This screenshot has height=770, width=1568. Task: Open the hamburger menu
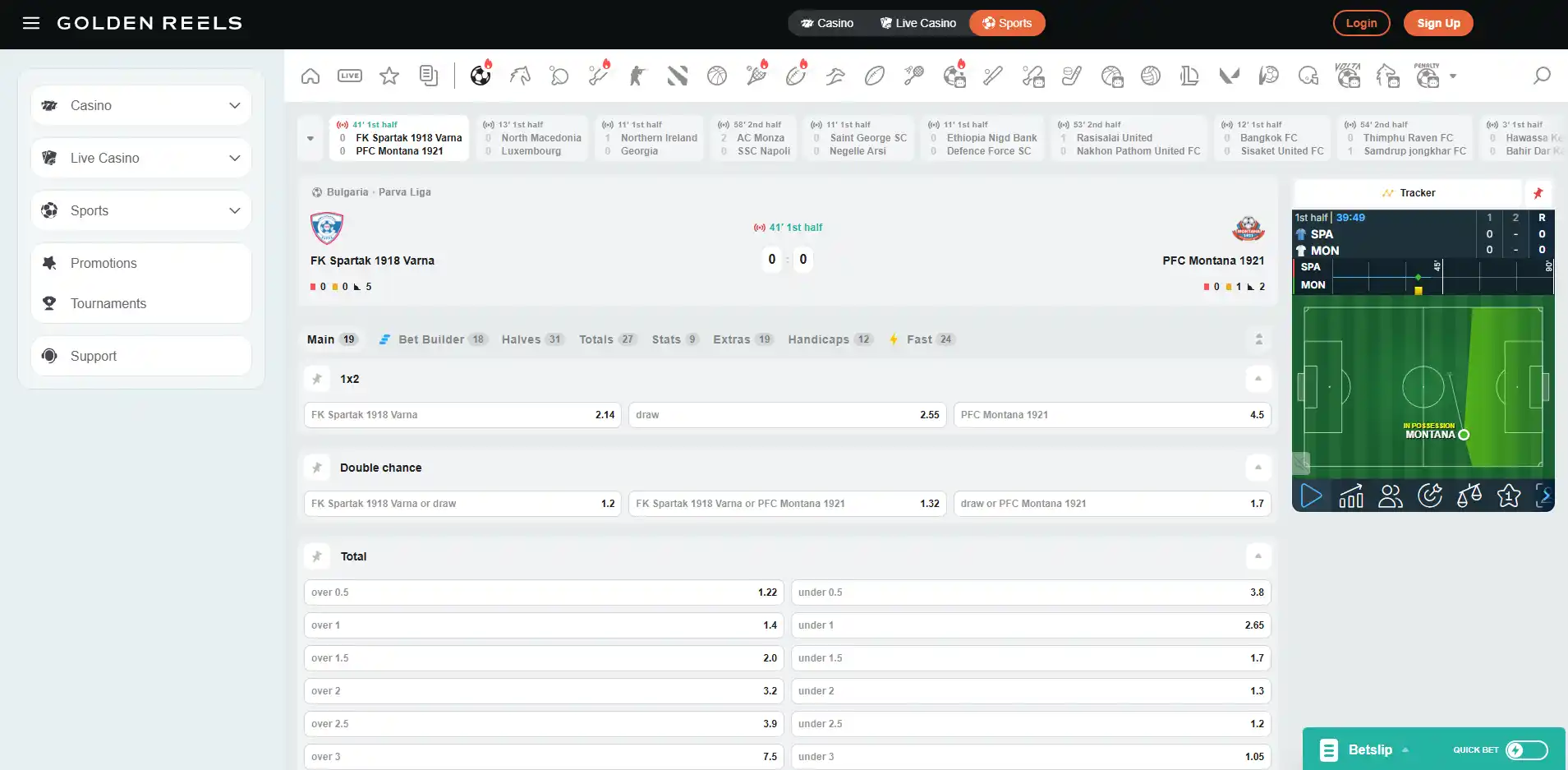pyautogui.click(x=31, y=23)
